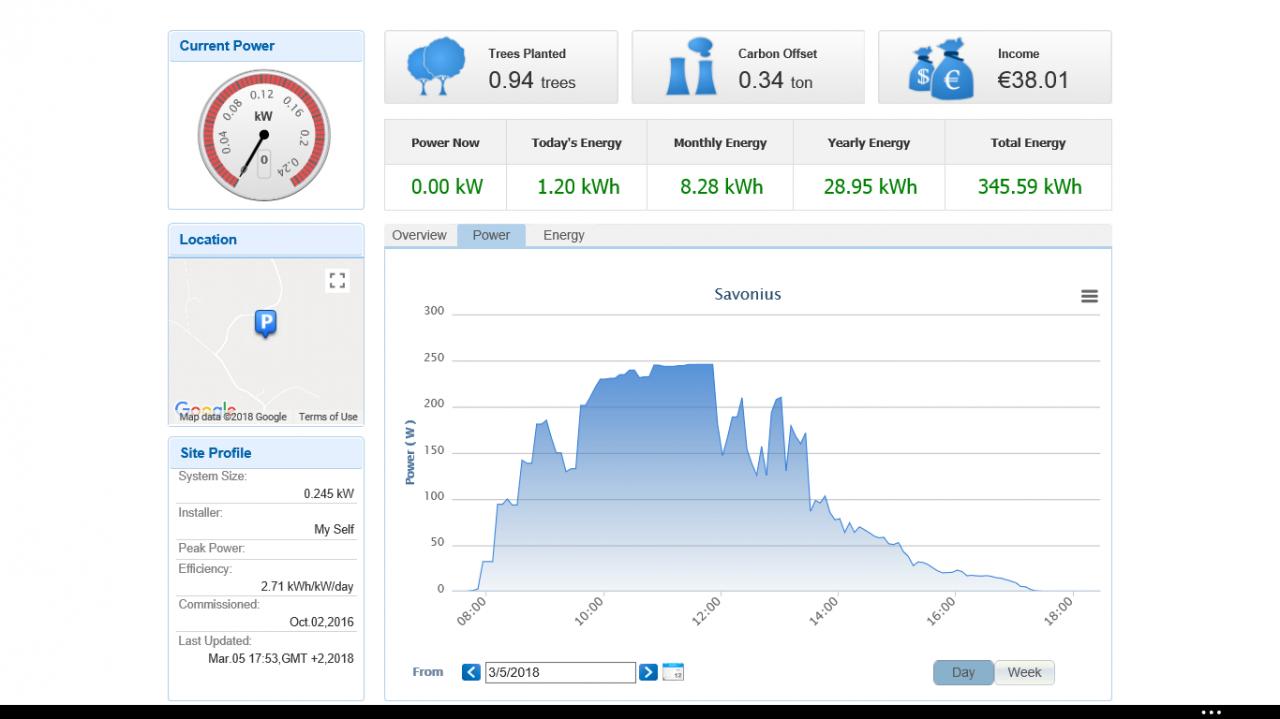Click the three-dot menu at bottom right

[1211, 712]
